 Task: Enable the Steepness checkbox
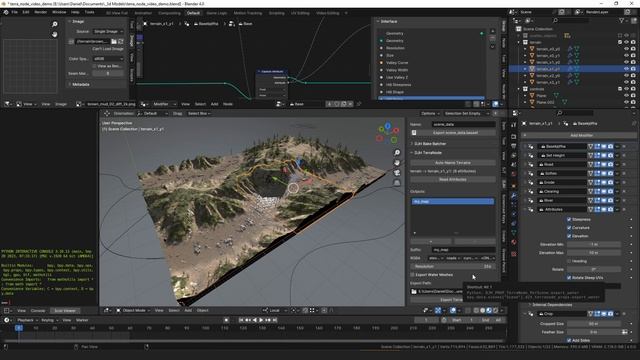click(x=569, y=219)
